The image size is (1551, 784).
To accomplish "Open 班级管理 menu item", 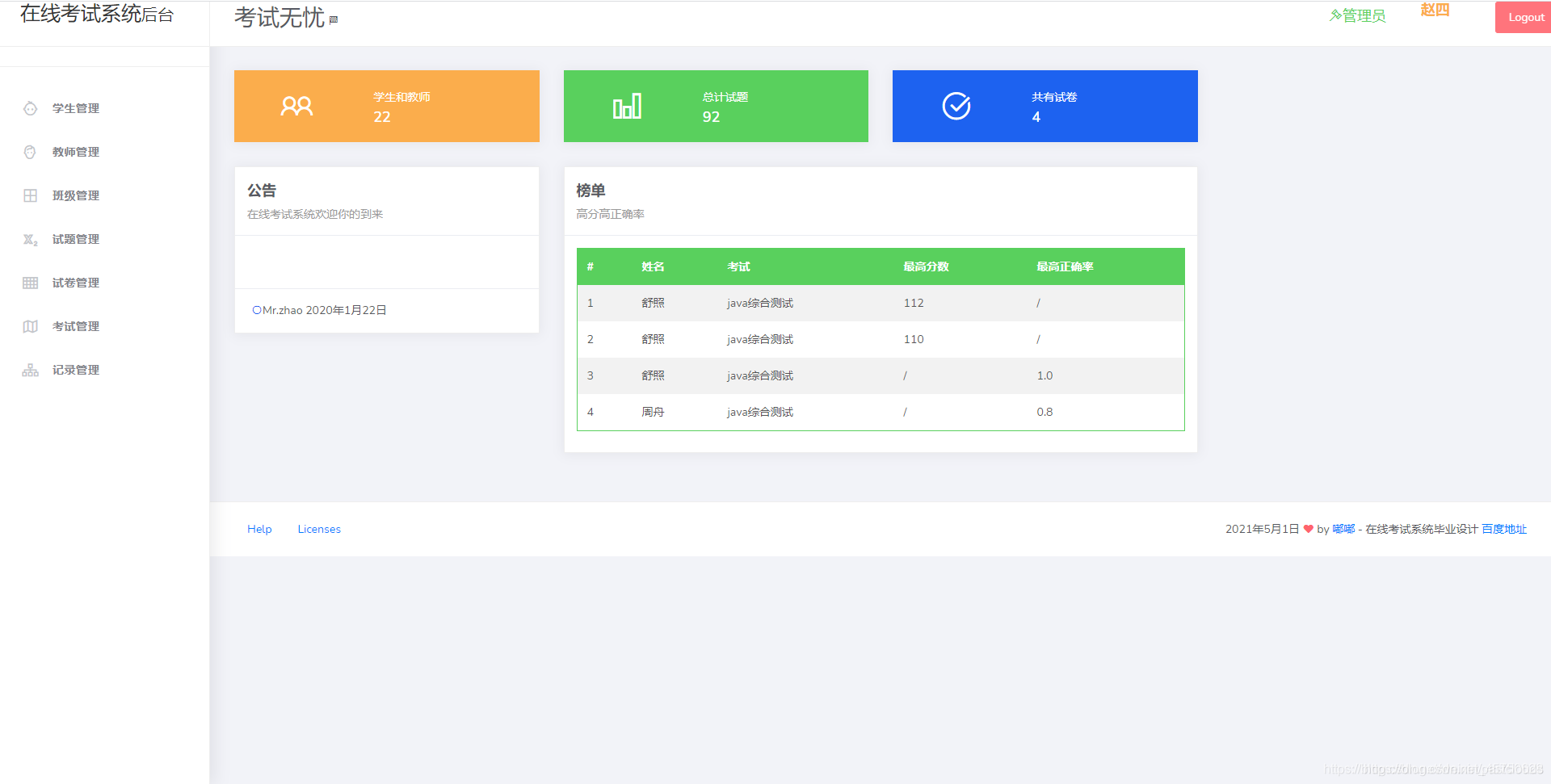I will coord(76,195).
